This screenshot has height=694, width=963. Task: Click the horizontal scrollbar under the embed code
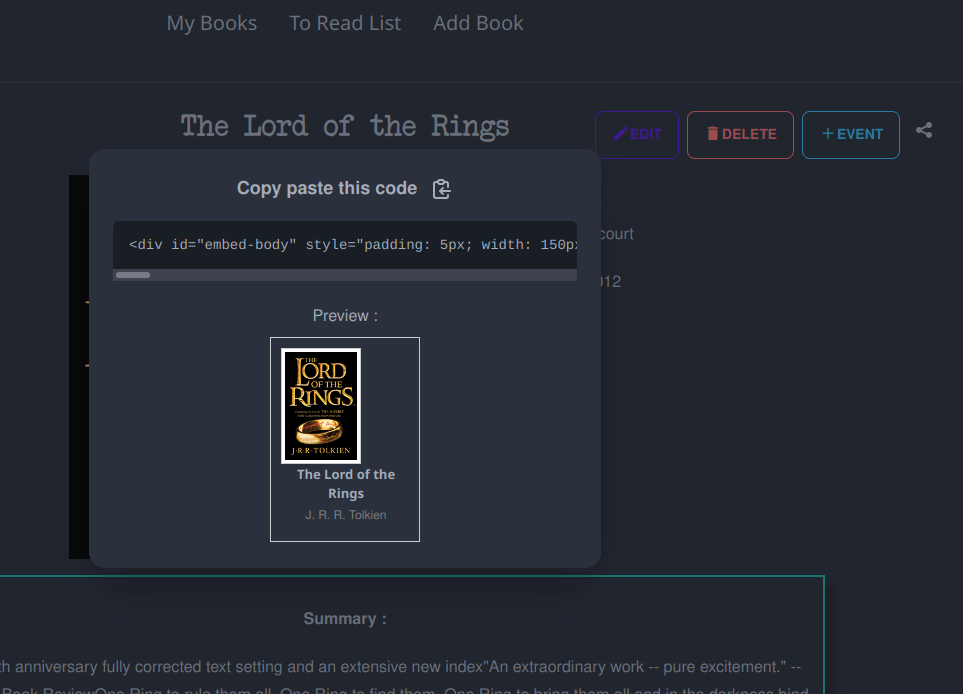(345, 275)
